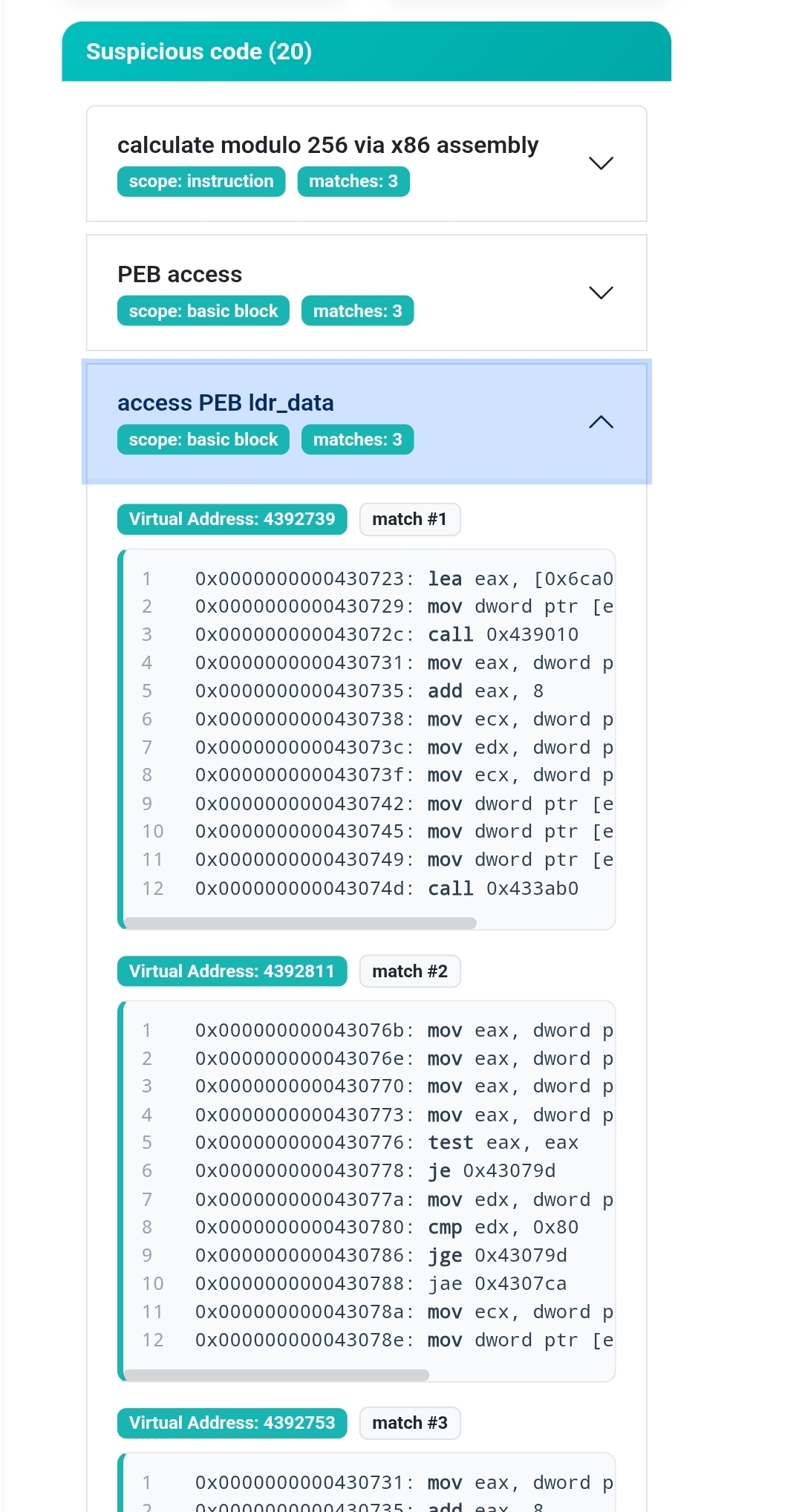The image size is (802, 1512).
Task: Click horizontal scrollbar of match #1 code block
Action: point(301,923)
